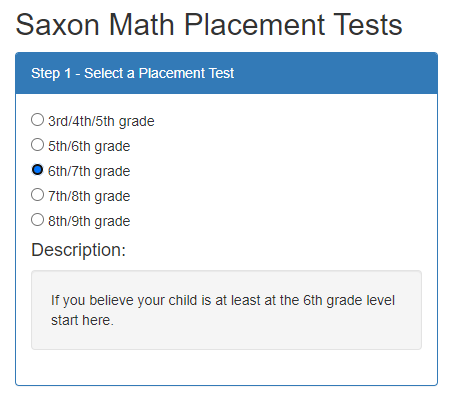Choose the 5th/6th grade radio circle

point(37,145)
